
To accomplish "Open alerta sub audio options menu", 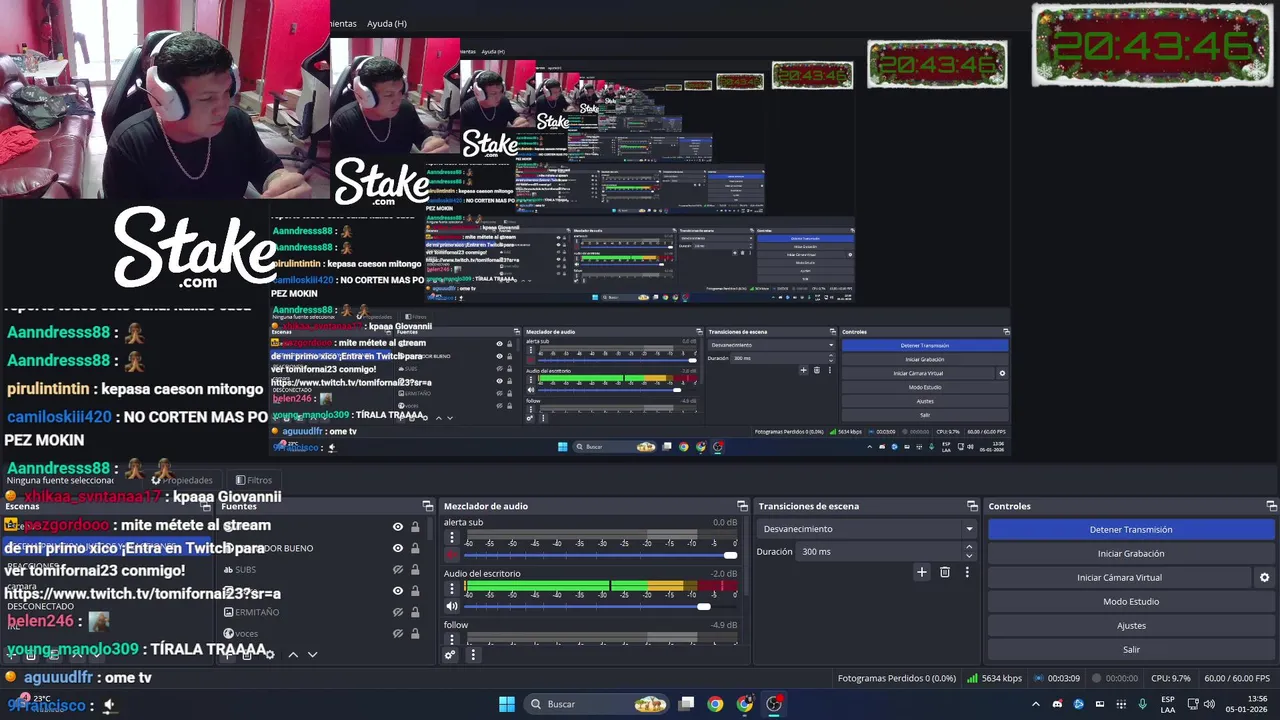I will tap(452, 537).
